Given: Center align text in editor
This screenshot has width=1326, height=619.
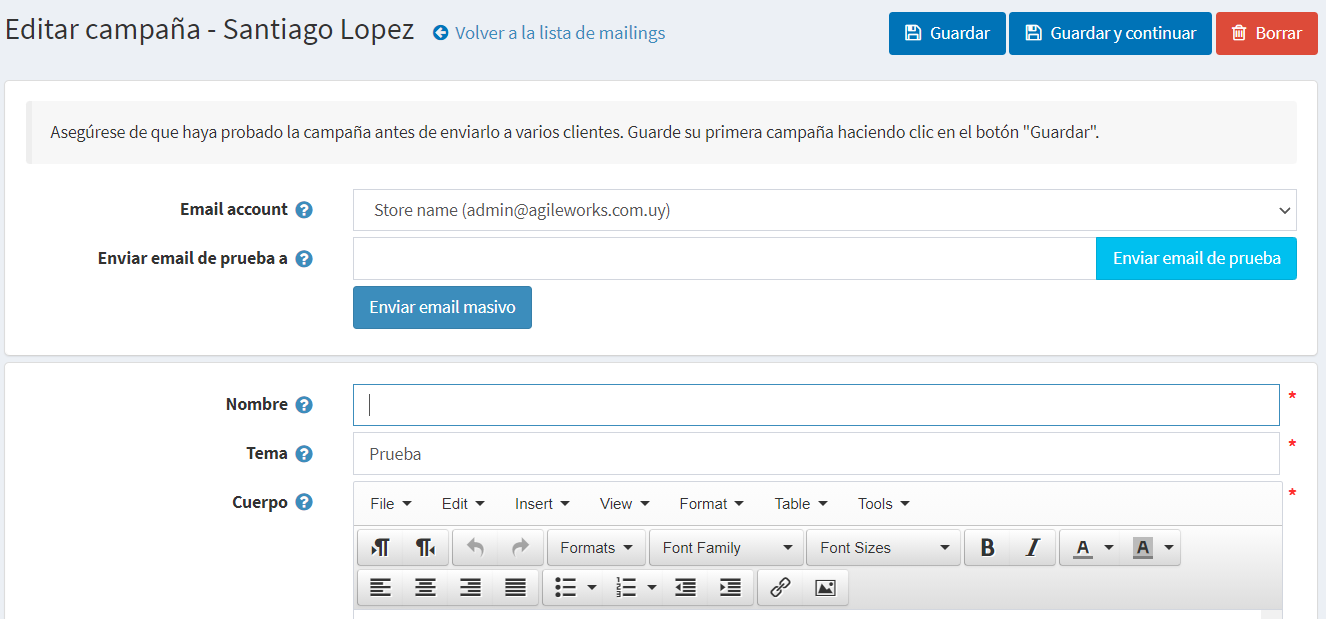Looking at the screenshot, I should pyautogui.click(x=426, y=588).
